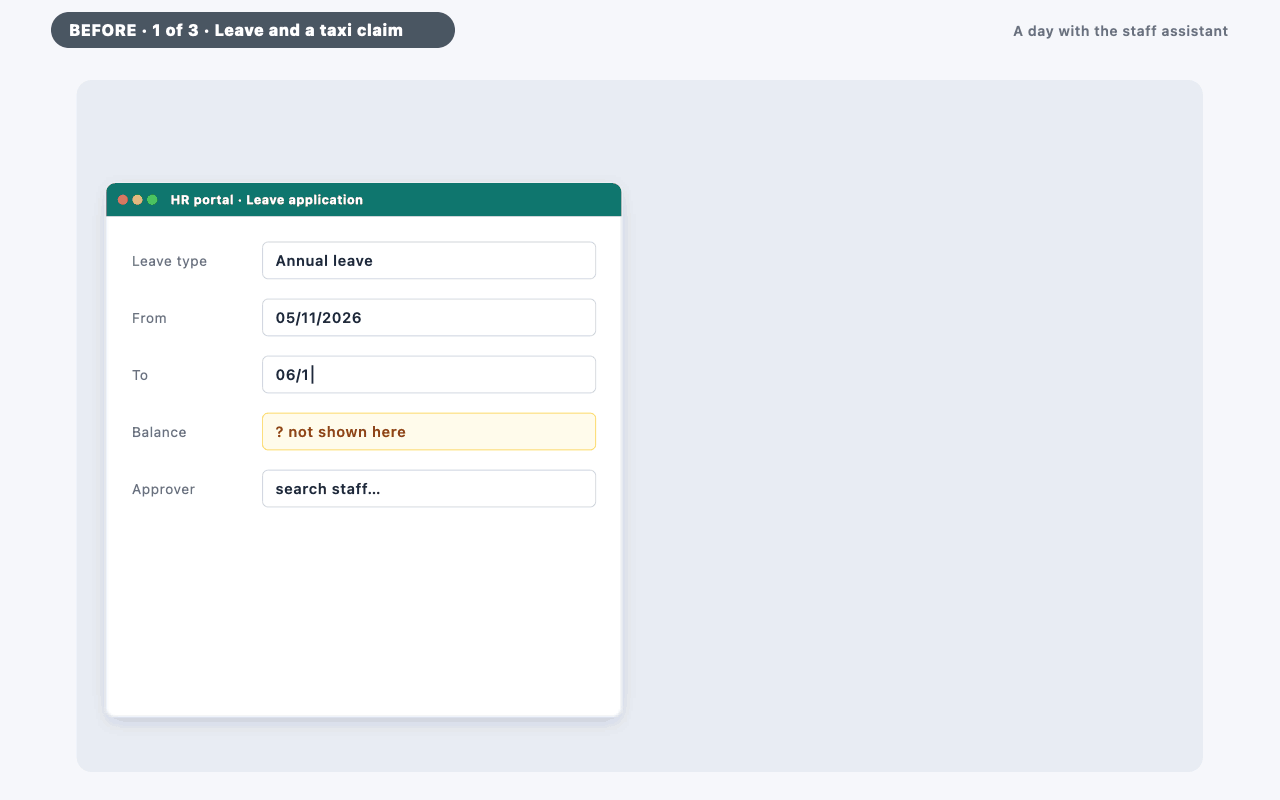The width and height of the screenshot is (1280, 800).
Task: Minimize the HR portal window with yellow dot
Action: point(138,200)
